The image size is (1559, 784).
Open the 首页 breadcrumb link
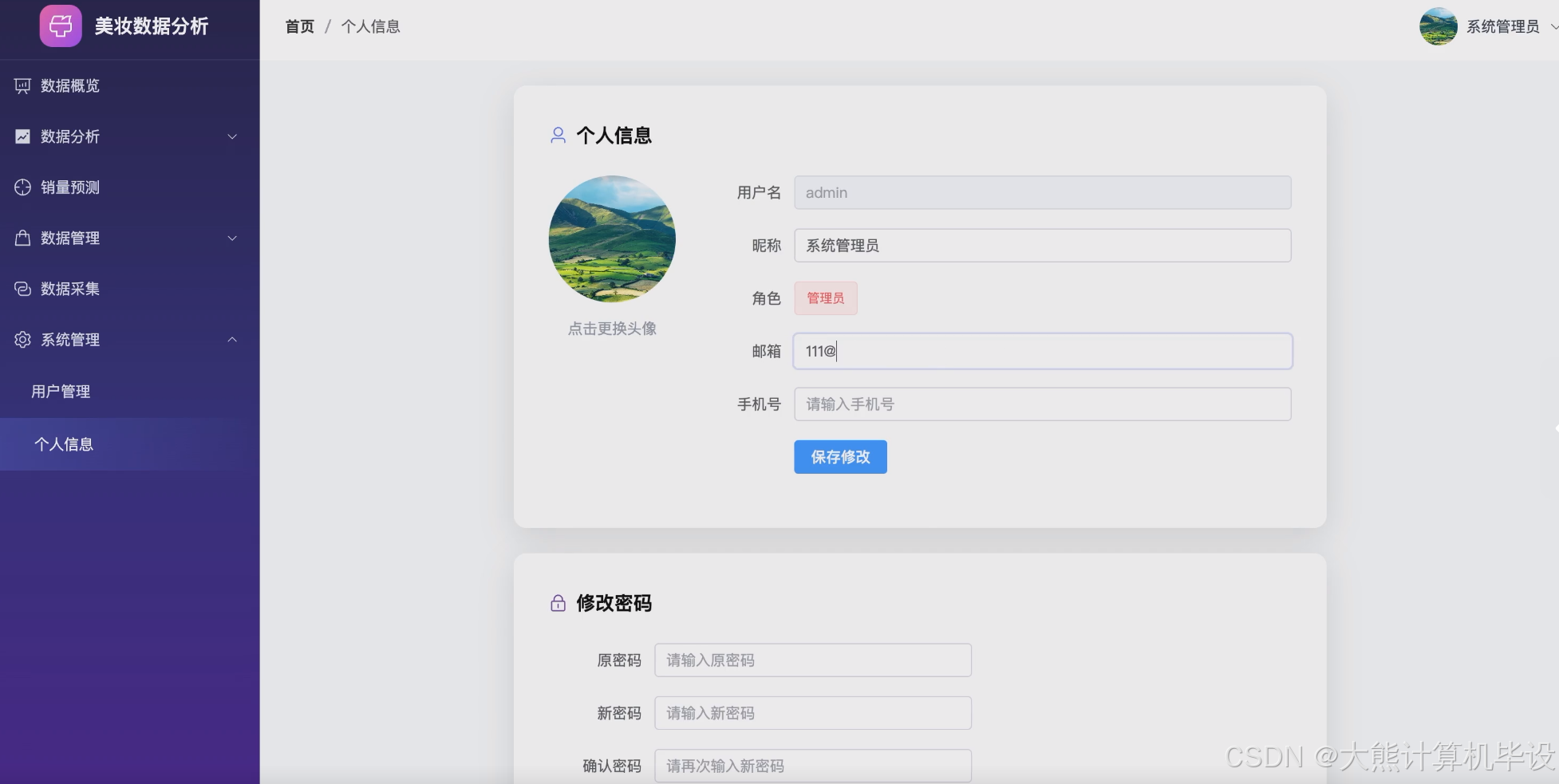(x=299, y=26)
